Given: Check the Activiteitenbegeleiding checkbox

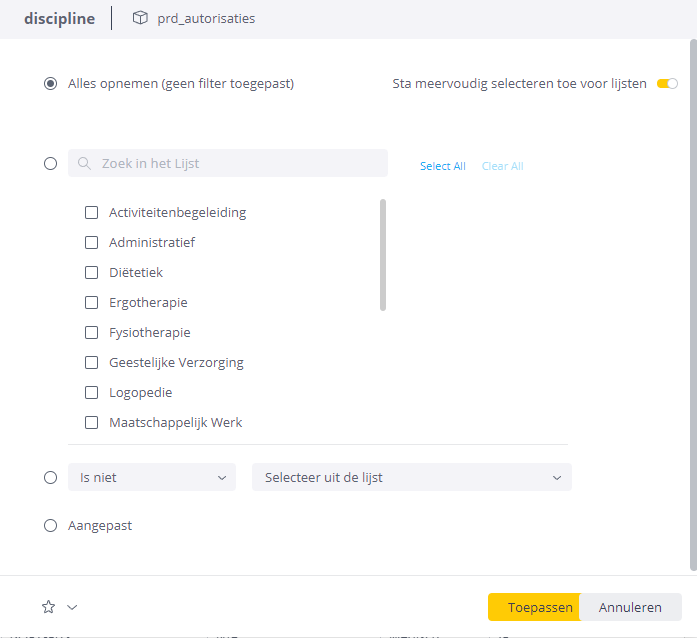Looking at the screenshot, I should pos(91,212).
